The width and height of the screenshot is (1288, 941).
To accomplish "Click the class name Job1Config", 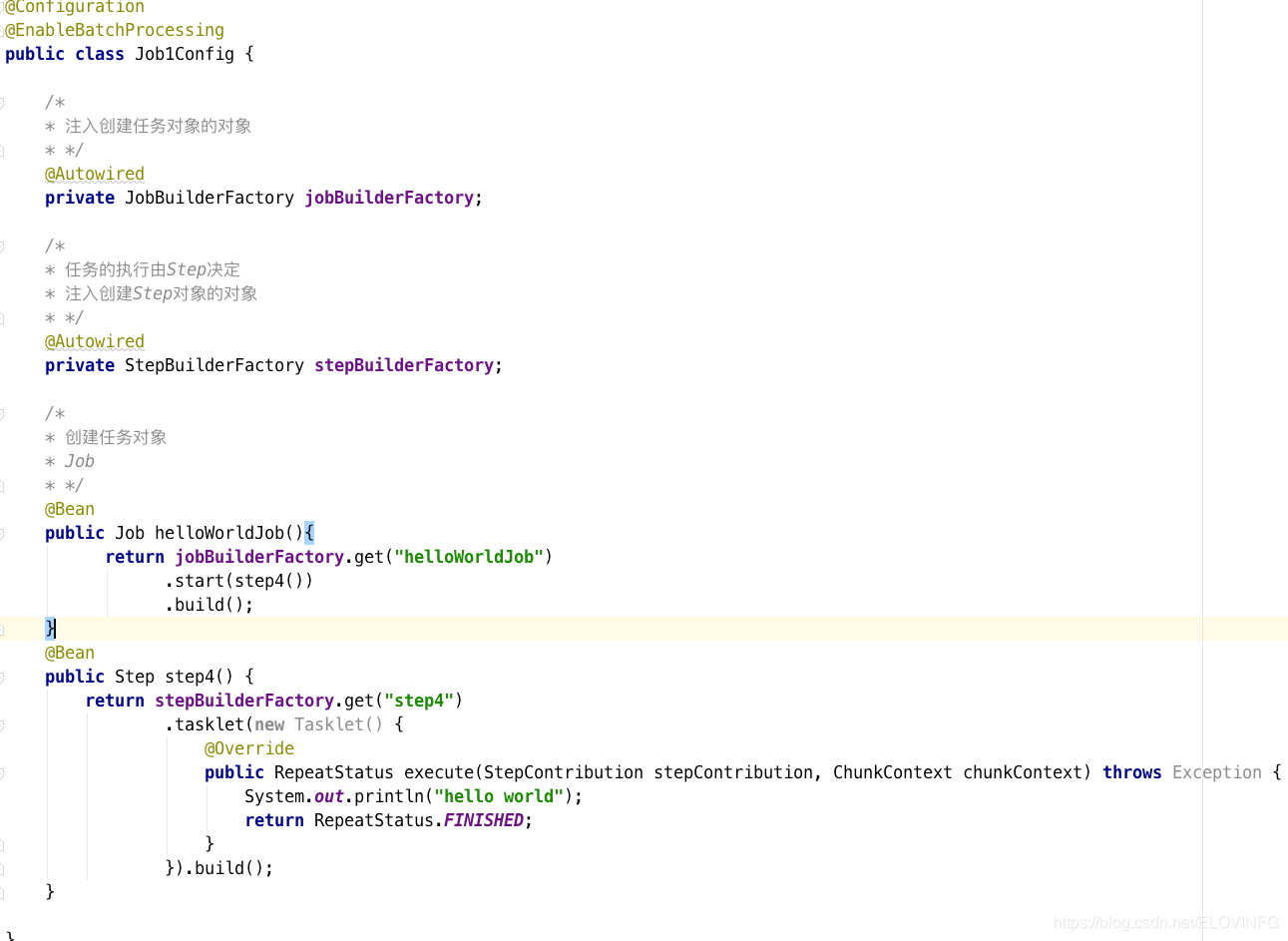I will (x=185, y=54).
